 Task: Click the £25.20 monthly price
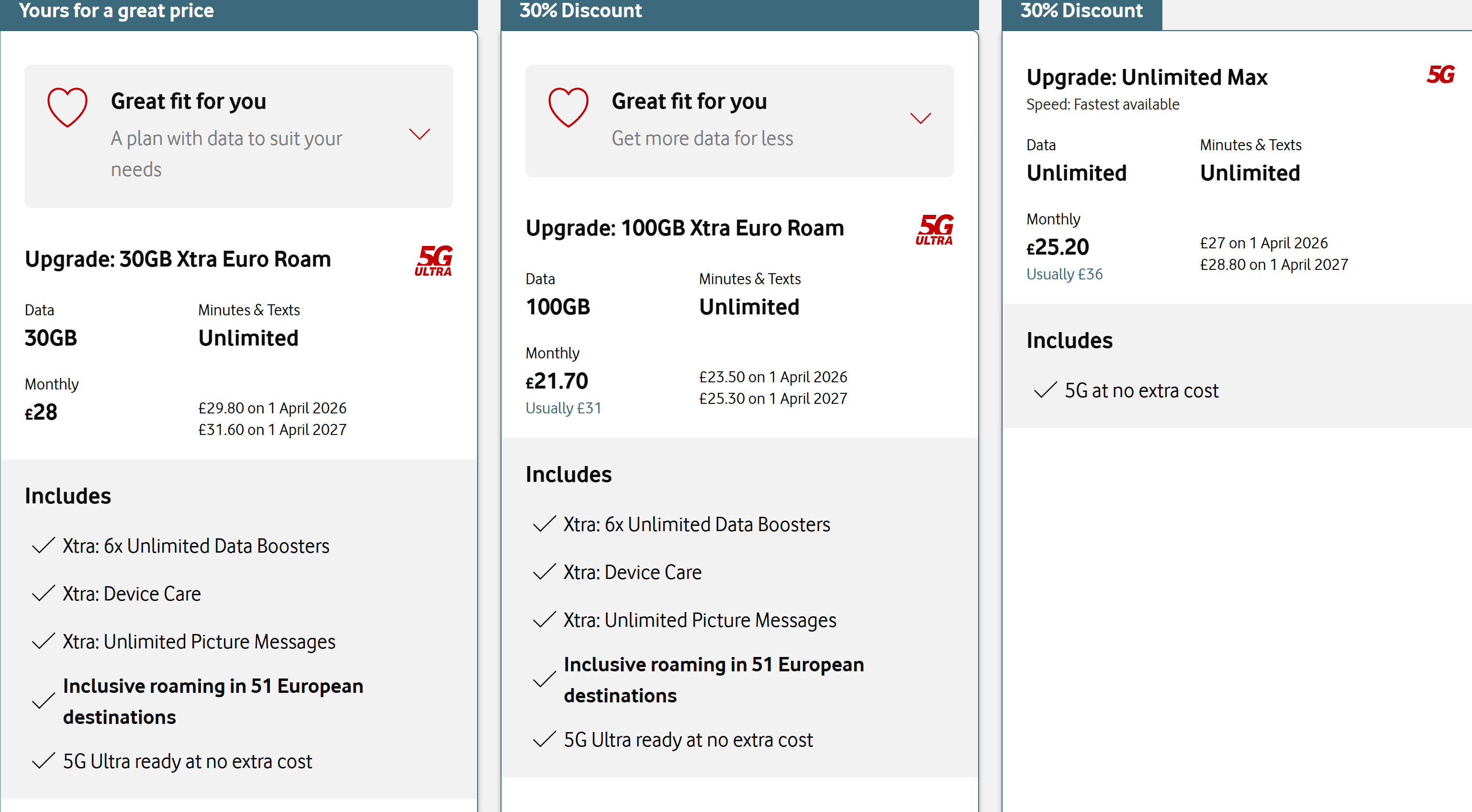click(1058, 247)
